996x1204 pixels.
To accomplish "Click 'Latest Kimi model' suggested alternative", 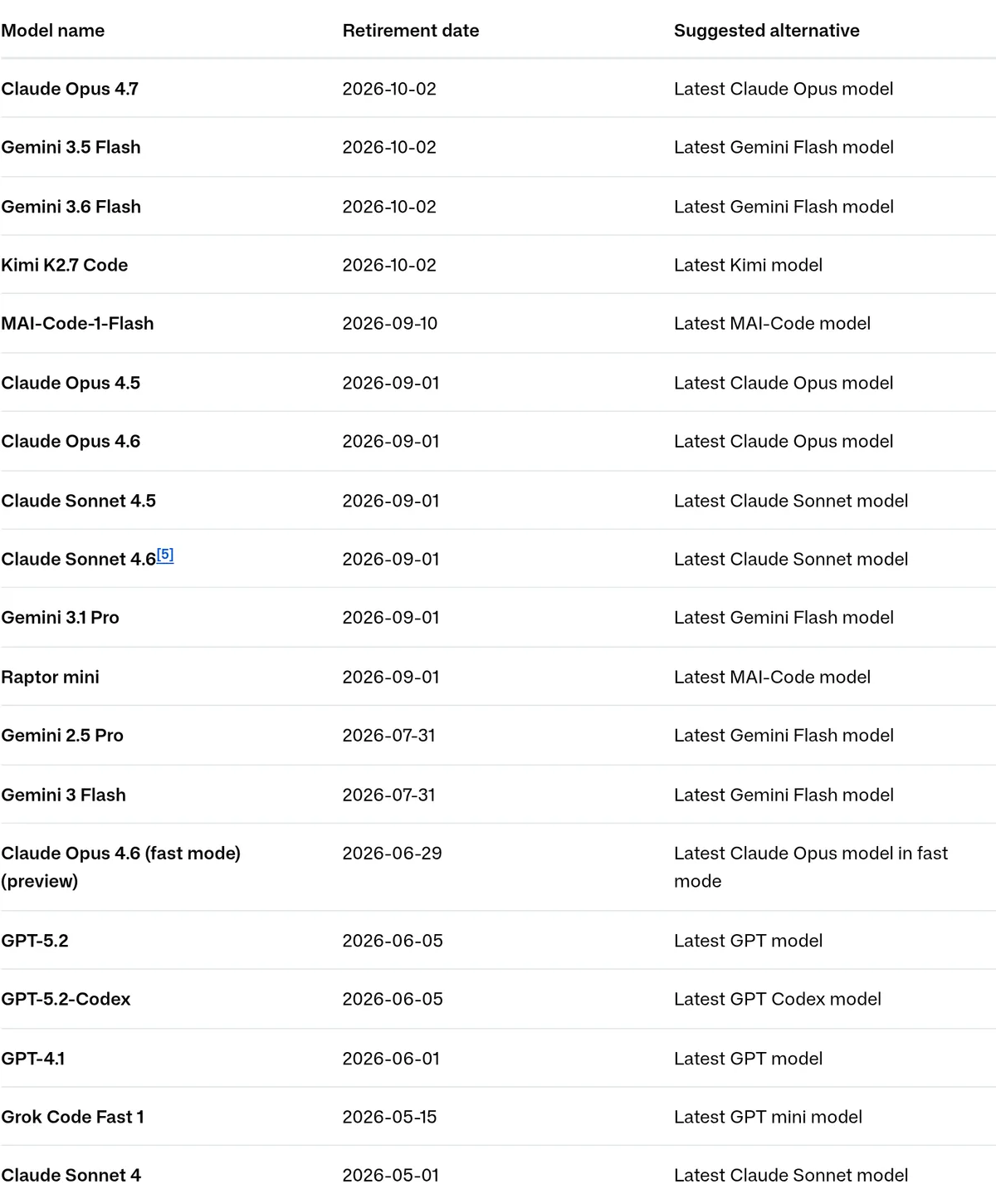I will [x=749, y=265].
